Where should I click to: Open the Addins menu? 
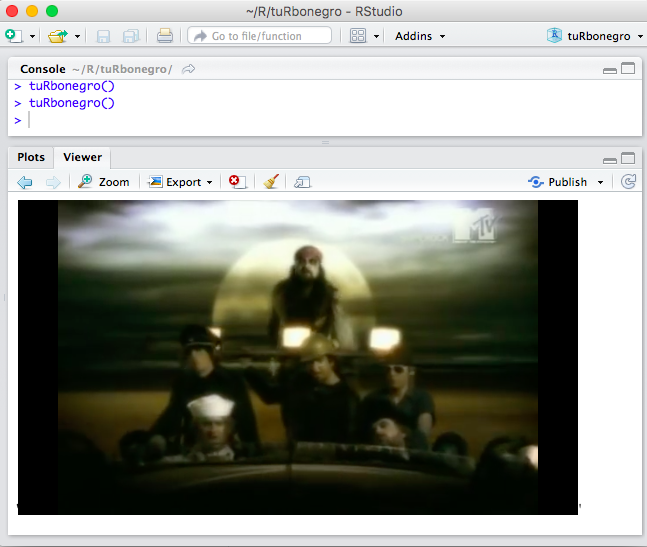tap(420, 36)
